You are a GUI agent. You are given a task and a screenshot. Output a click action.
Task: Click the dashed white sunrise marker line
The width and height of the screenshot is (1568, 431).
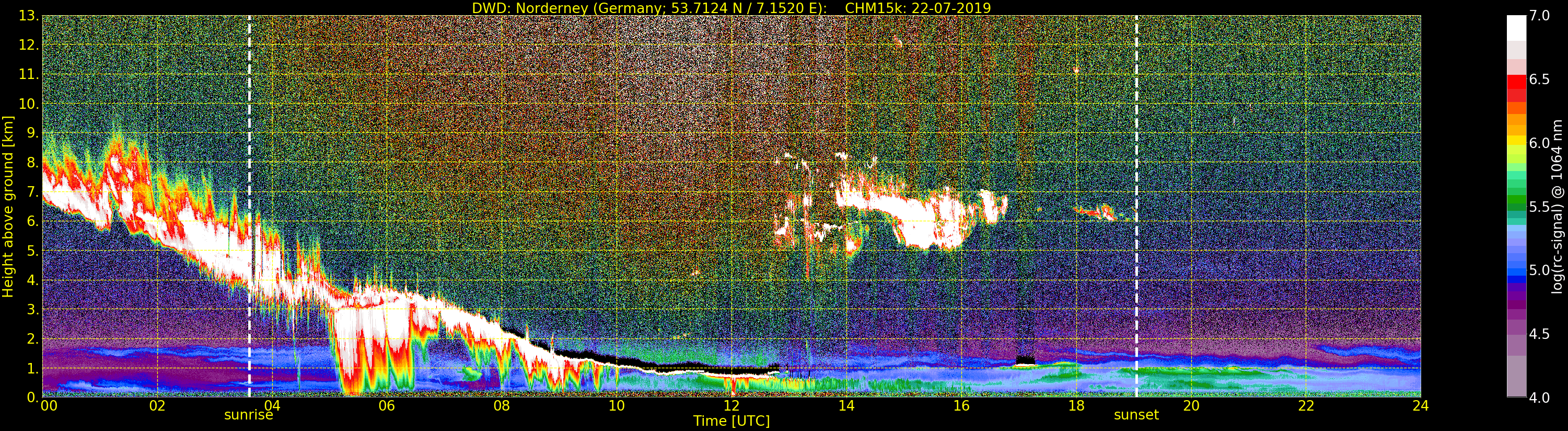tap(250, 206)
